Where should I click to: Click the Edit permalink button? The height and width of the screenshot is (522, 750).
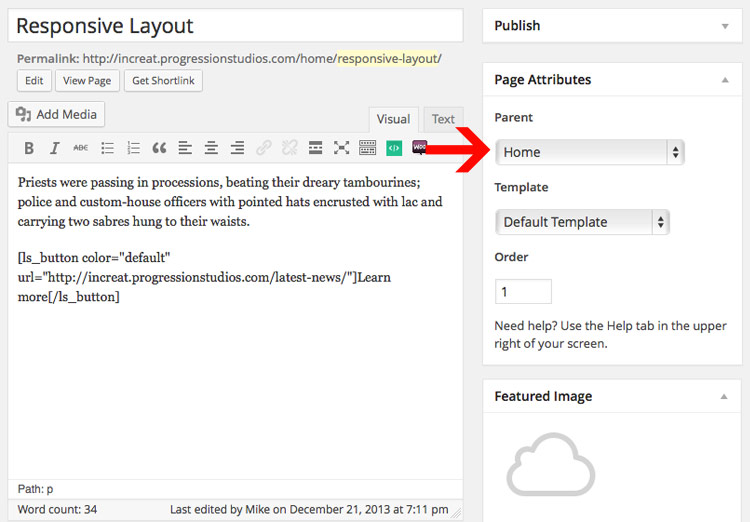pyautogui.click(x=34, y=81)
